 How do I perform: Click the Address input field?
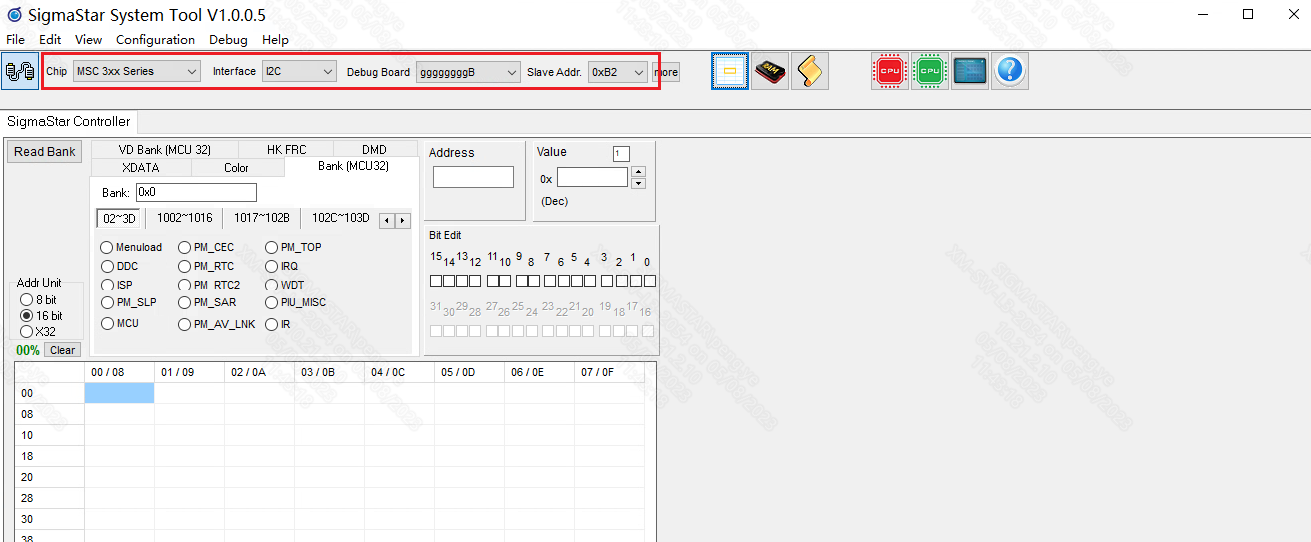(473, 177)
